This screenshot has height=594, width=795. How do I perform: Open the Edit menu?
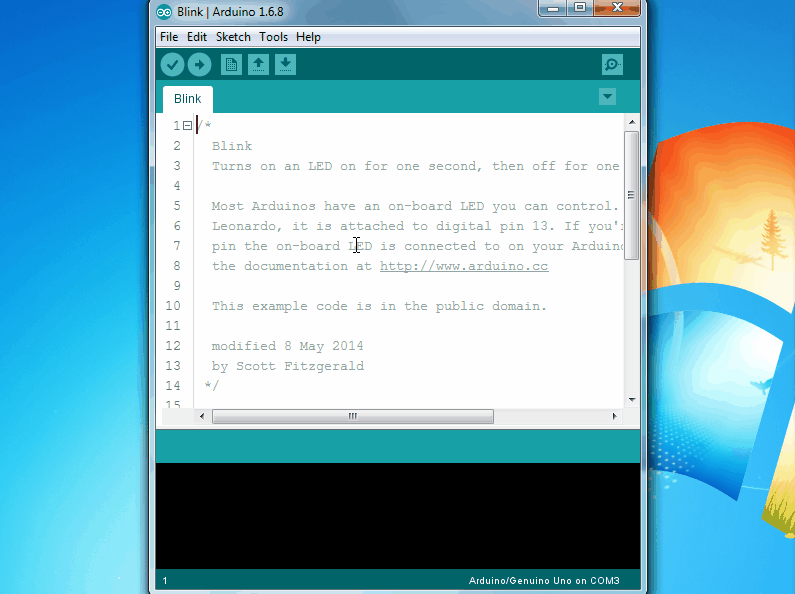pos(197,37)
